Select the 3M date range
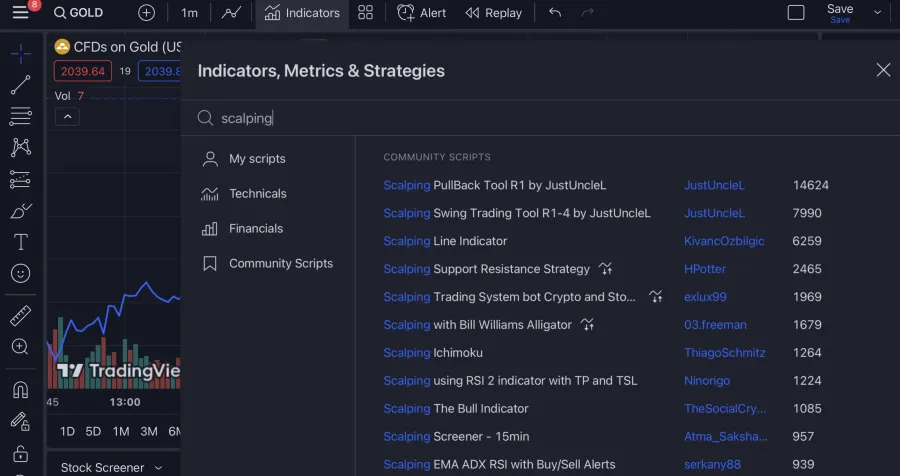The width and height of the screenshot is (900, 476). click(149, 431)
